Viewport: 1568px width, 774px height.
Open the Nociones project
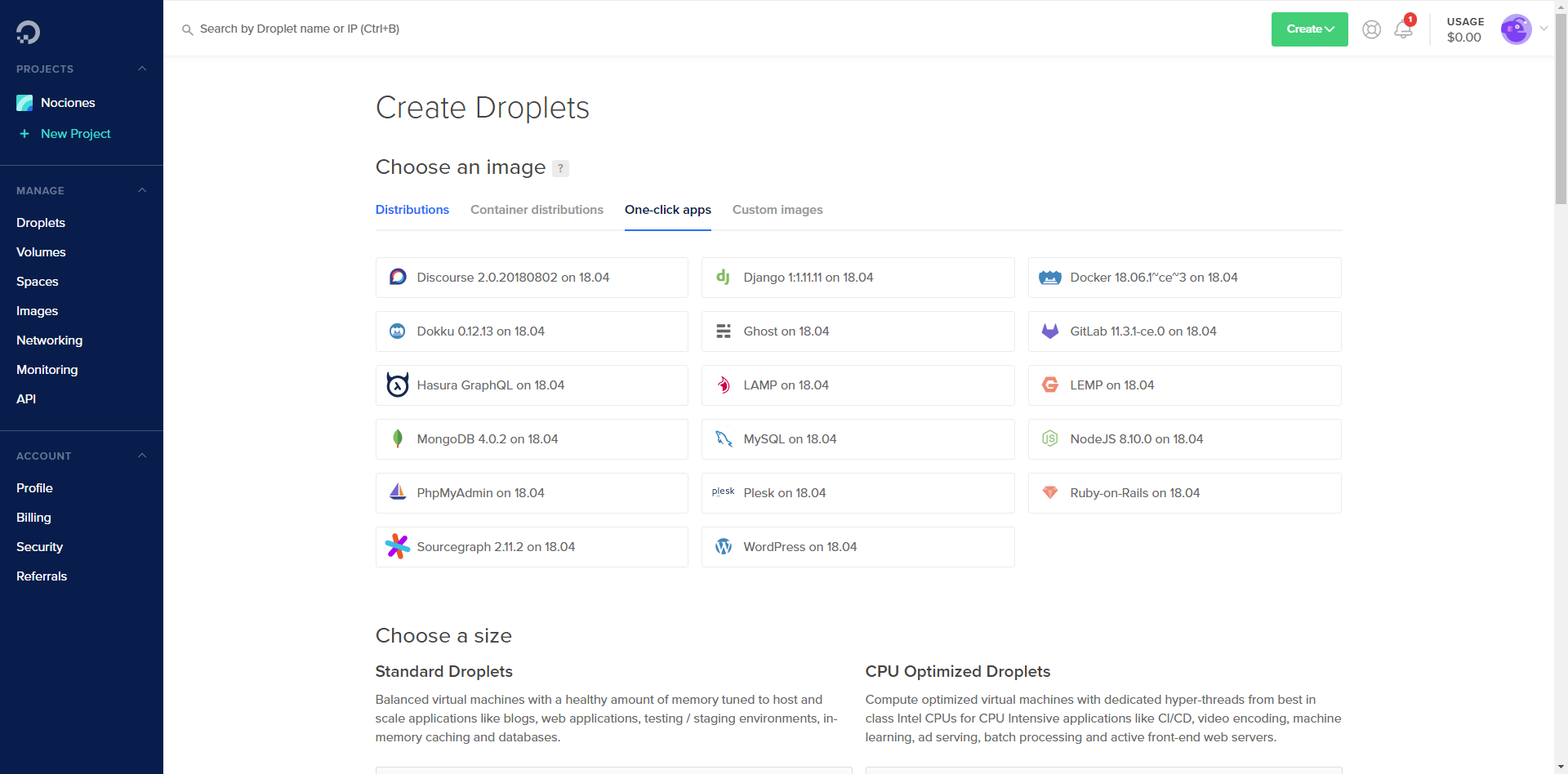pyautogui.click(x=68, y=103)
